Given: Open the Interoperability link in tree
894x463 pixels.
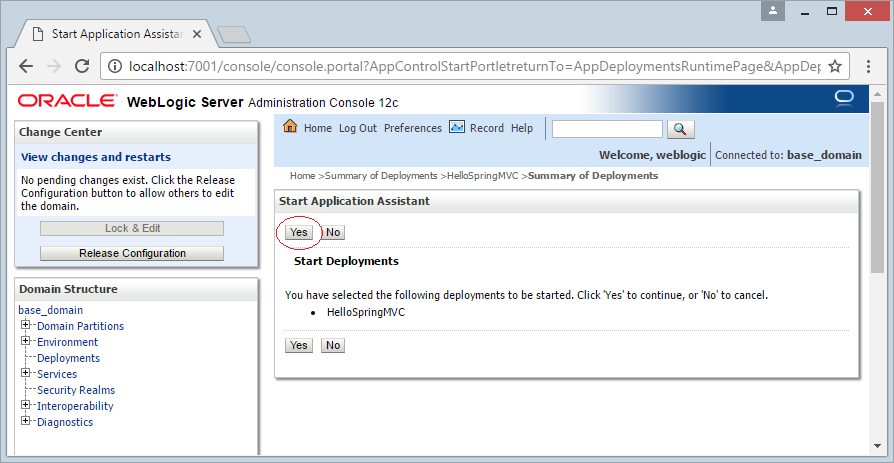Looking at the screenshot, I should click(x=75, y=406).
